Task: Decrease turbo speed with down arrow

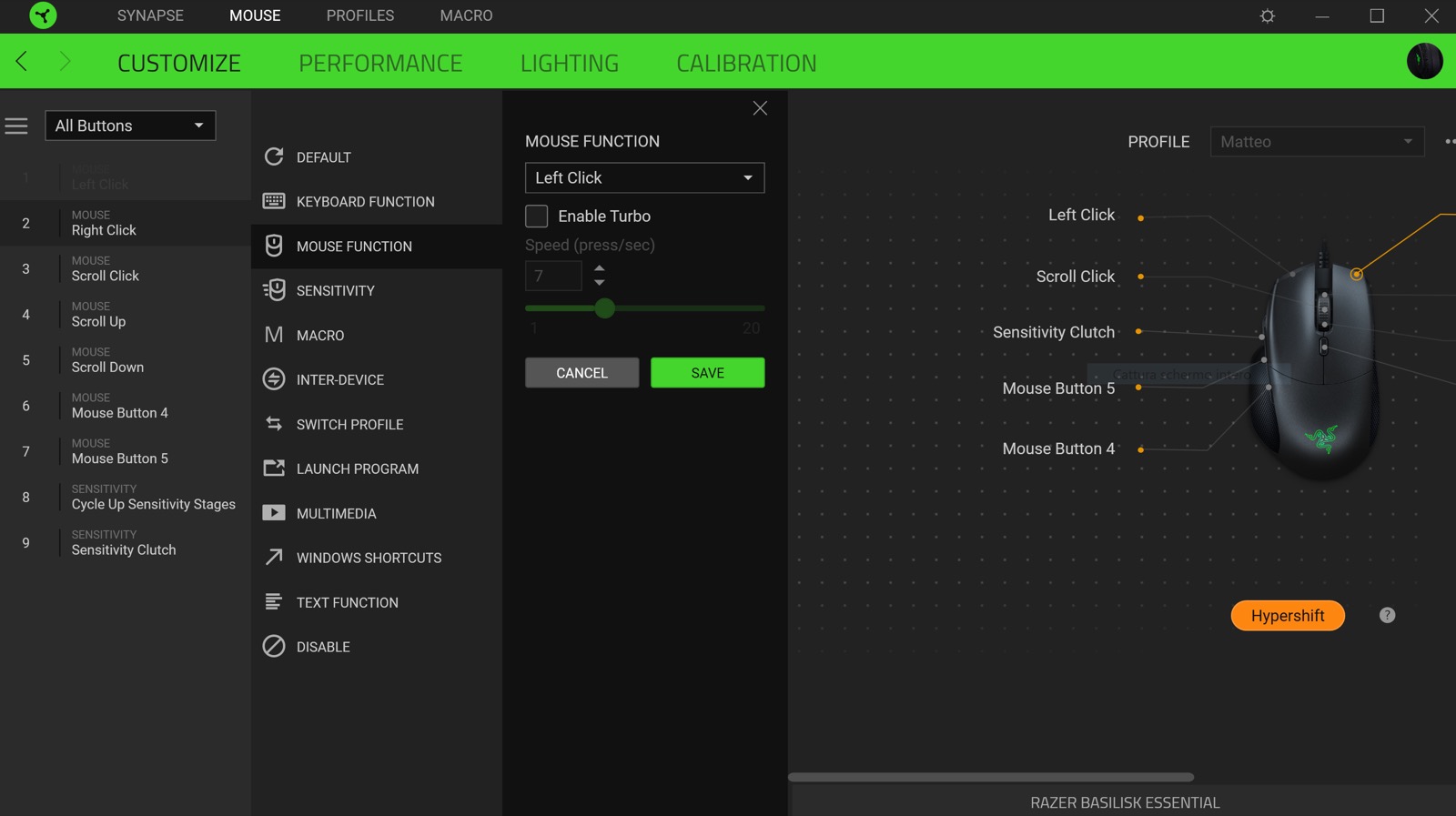Action: click(599, 282)
